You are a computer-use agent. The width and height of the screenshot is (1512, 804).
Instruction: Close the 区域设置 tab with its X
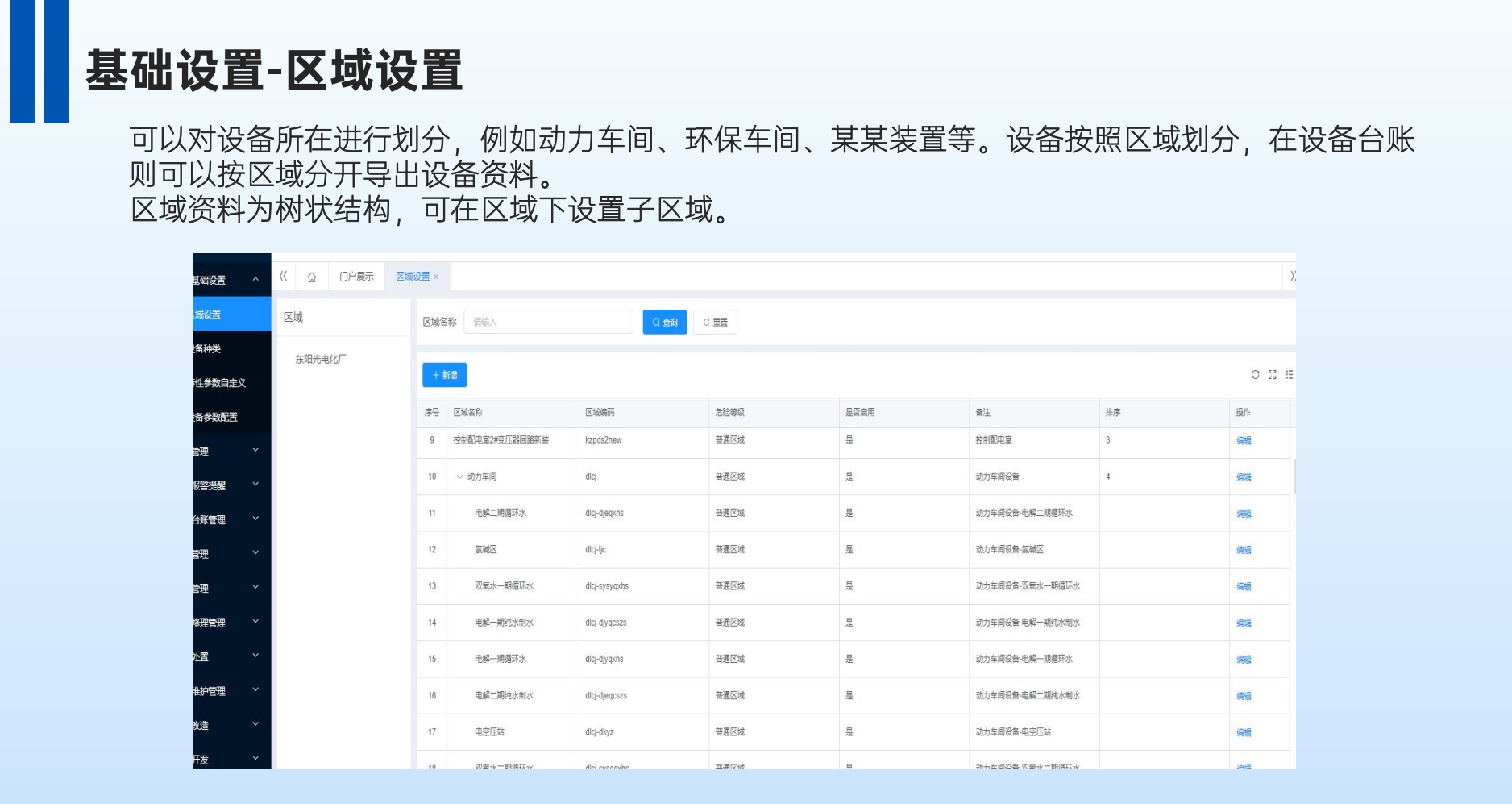pos(436,277)
